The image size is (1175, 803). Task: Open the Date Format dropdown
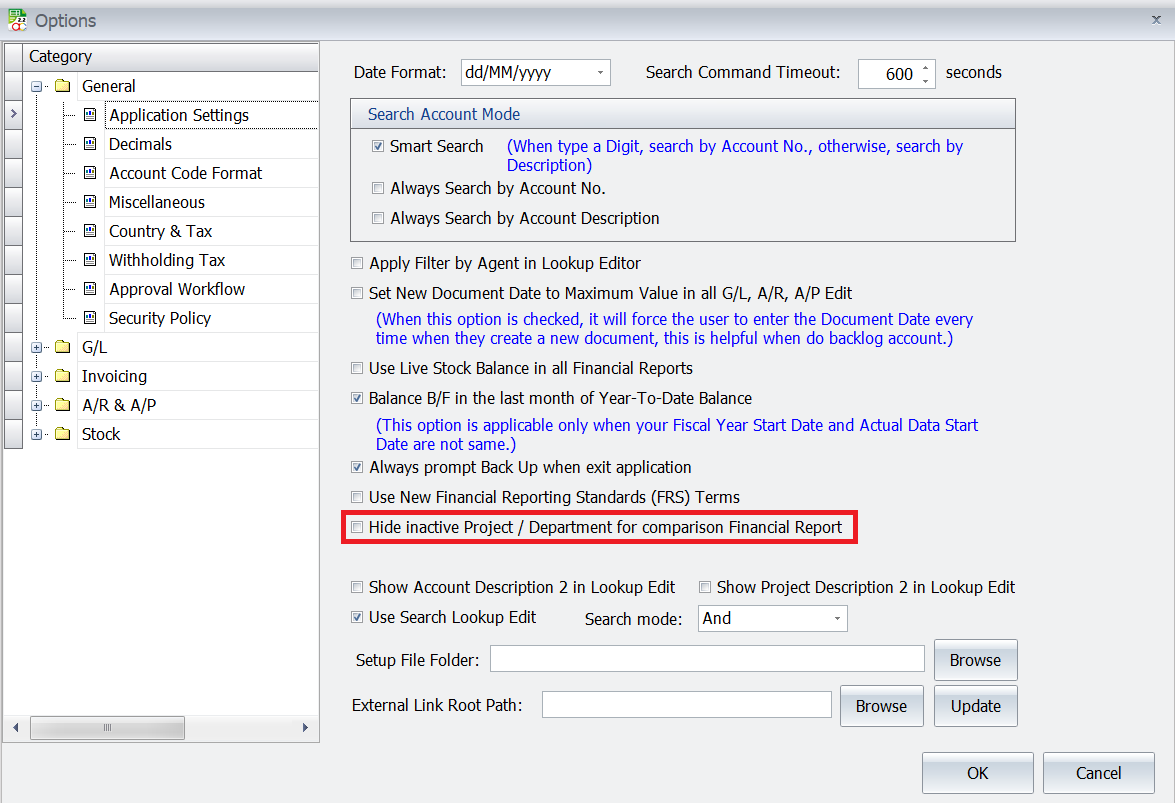[x=600, y=73]
